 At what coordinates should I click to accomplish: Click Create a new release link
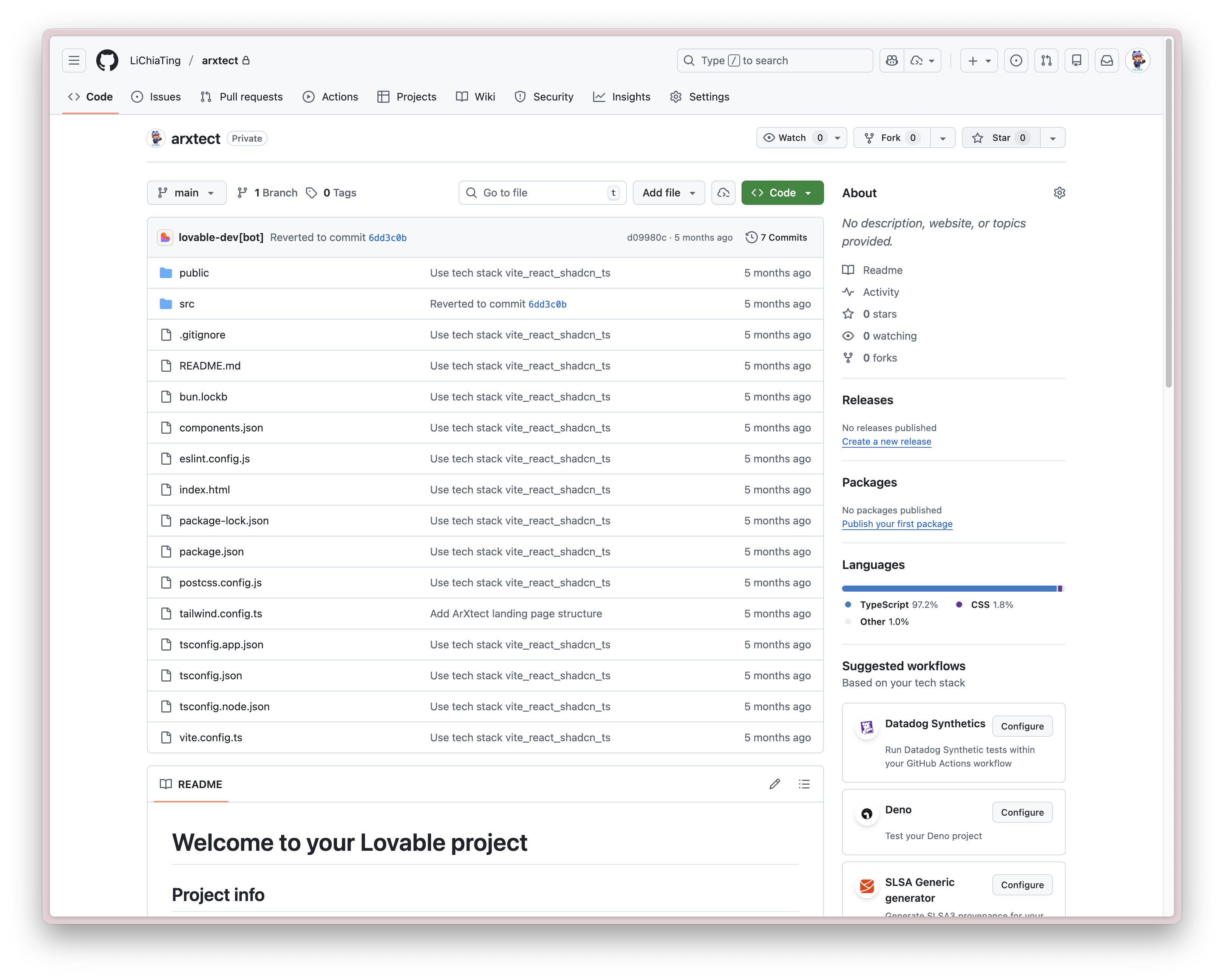[886, 442]
